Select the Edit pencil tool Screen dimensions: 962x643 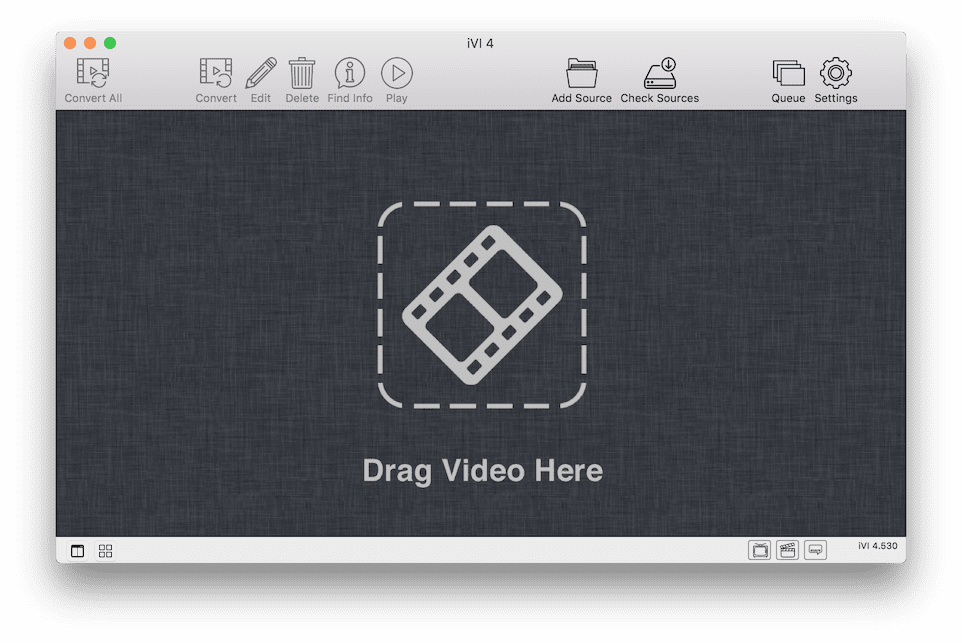(261, 74)
